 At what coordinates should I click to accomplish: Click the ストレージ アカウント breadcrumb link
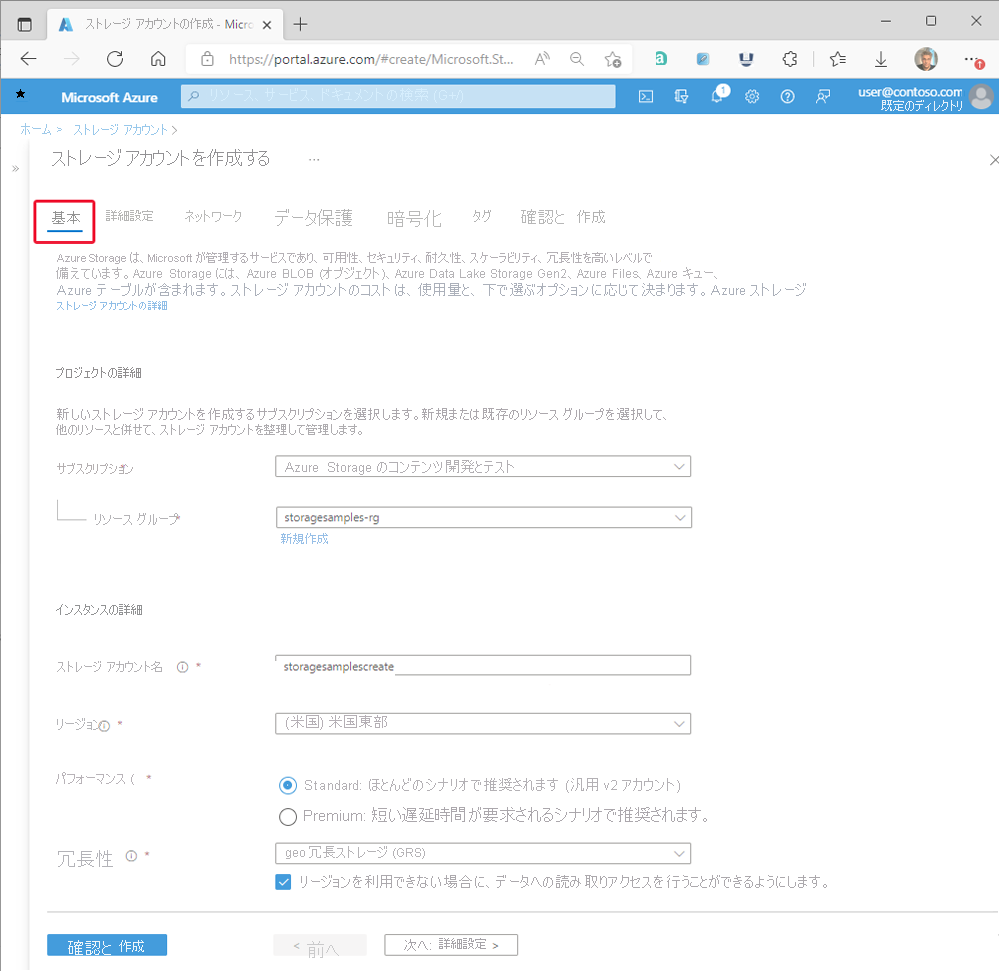[x=121, y=130]
